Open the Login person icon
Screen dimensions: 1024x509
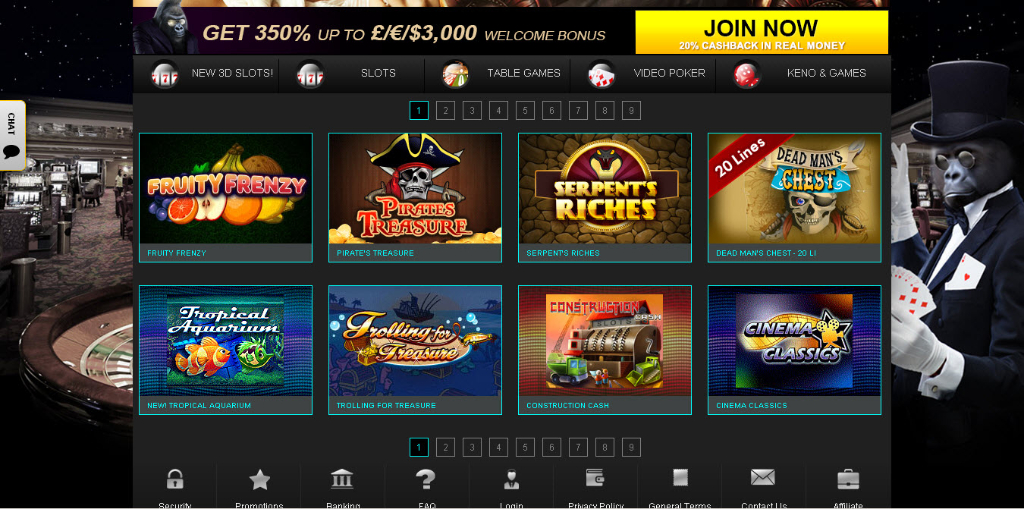tap(511, 479)
